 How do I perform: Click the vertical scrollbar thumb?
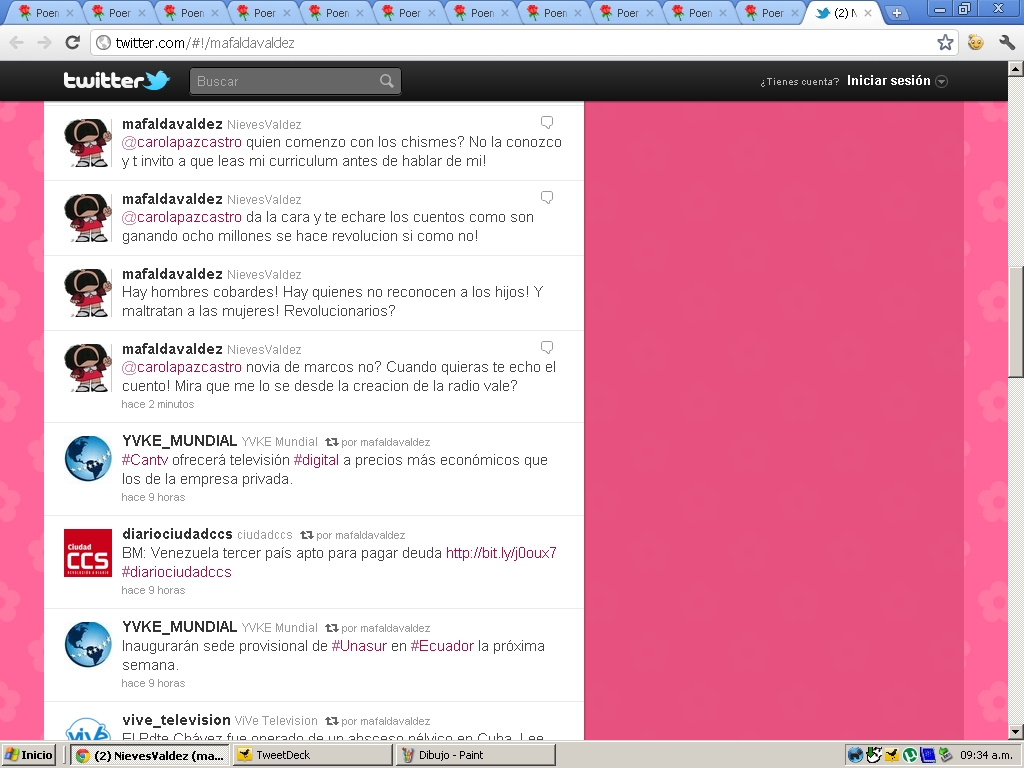(1016, 322)
